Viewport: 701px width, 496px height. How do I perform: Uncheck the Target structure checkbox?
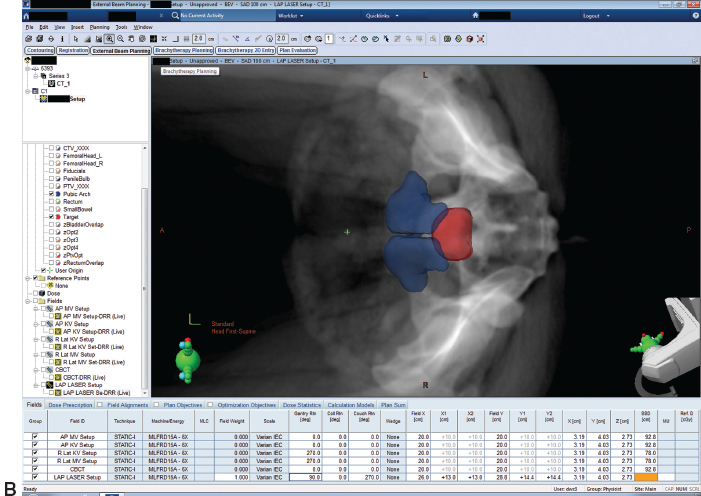(50, 216)
